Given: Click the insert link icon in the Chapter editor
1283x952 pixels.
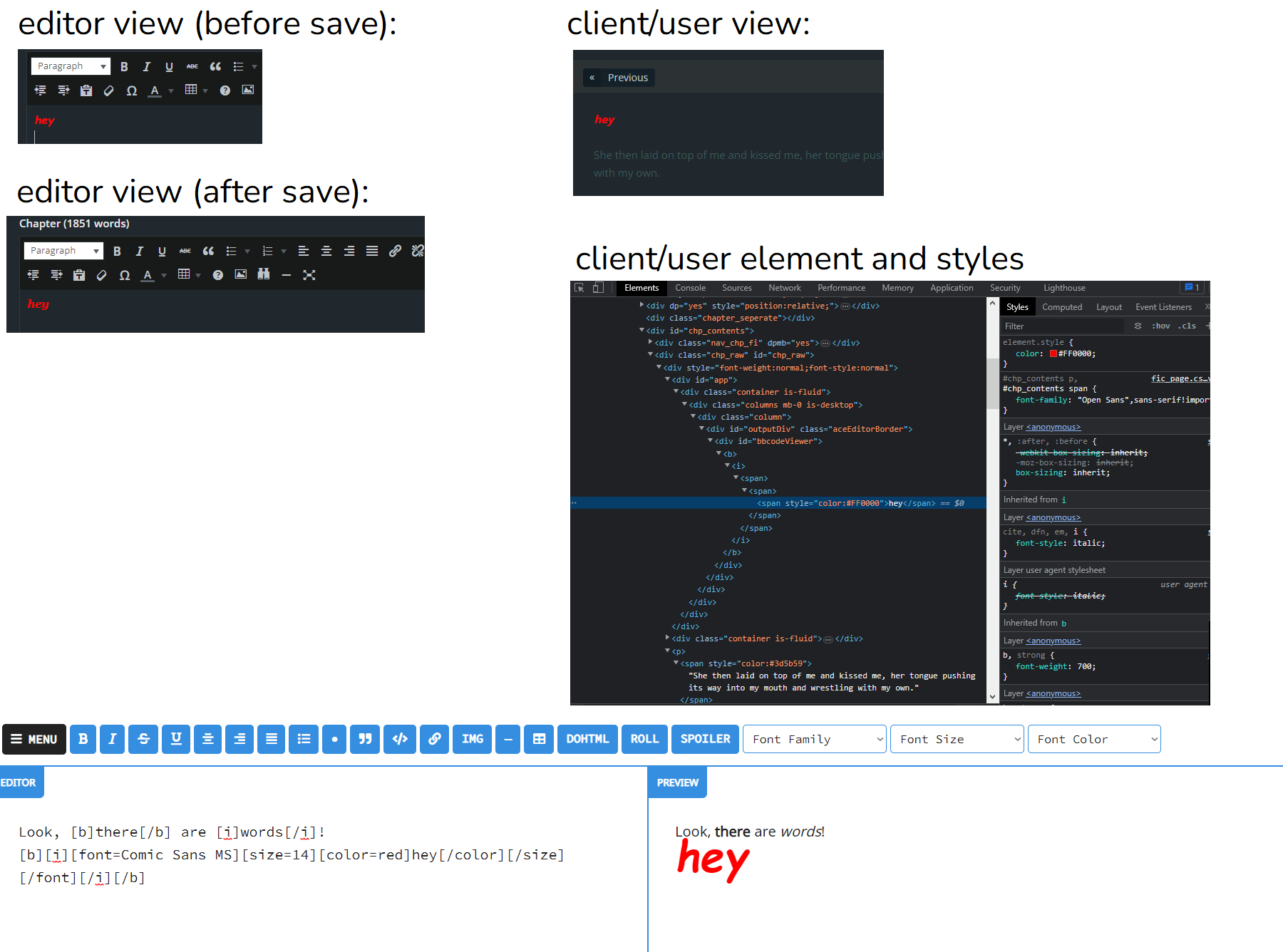Looking at the screenshot, I should [395, 251].
